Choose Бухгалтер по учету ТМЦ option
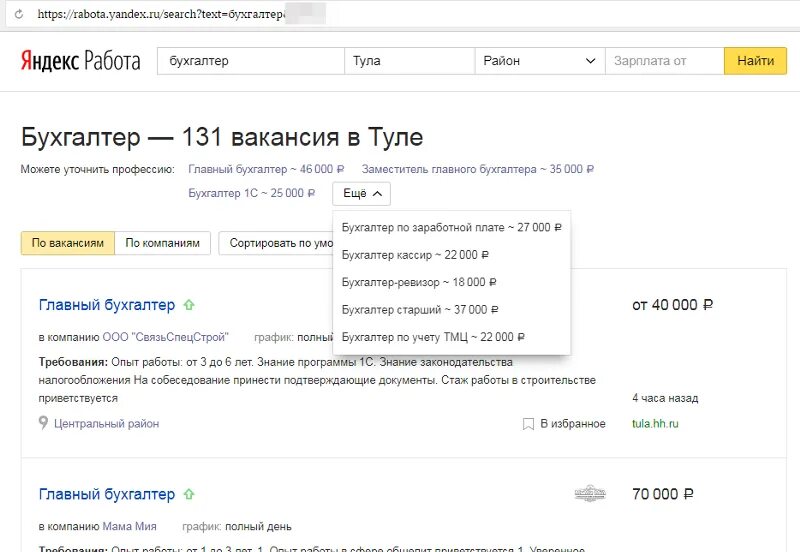This screenshot has height=552, width=800. click(452, 337)
